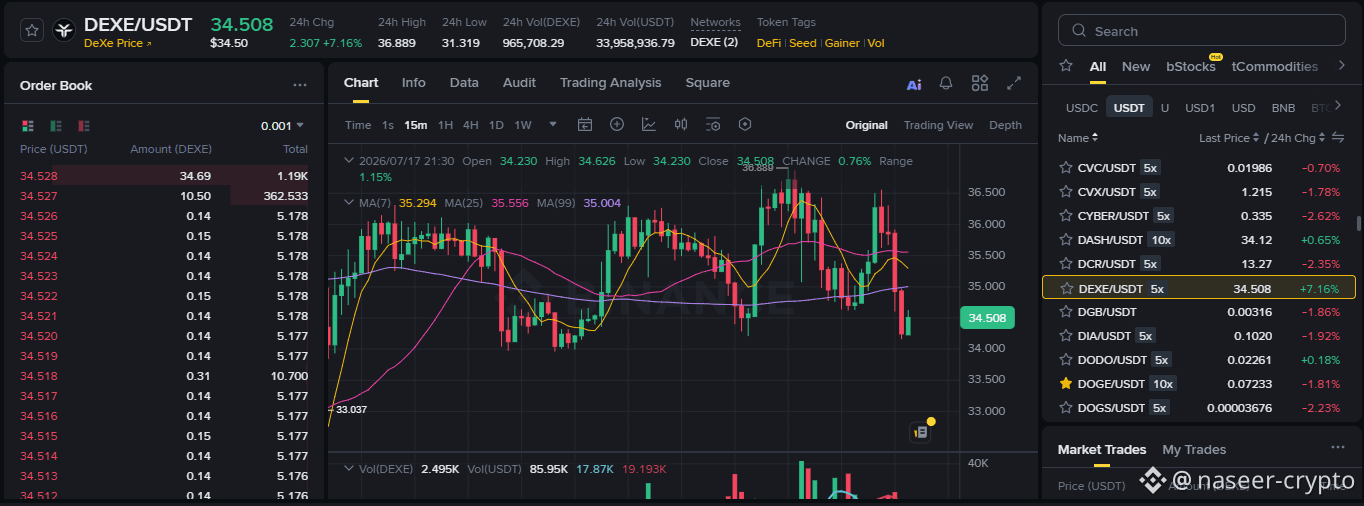Collapse the OHLC info chevron
The image size is (1364, 506).
click(348, 161)
